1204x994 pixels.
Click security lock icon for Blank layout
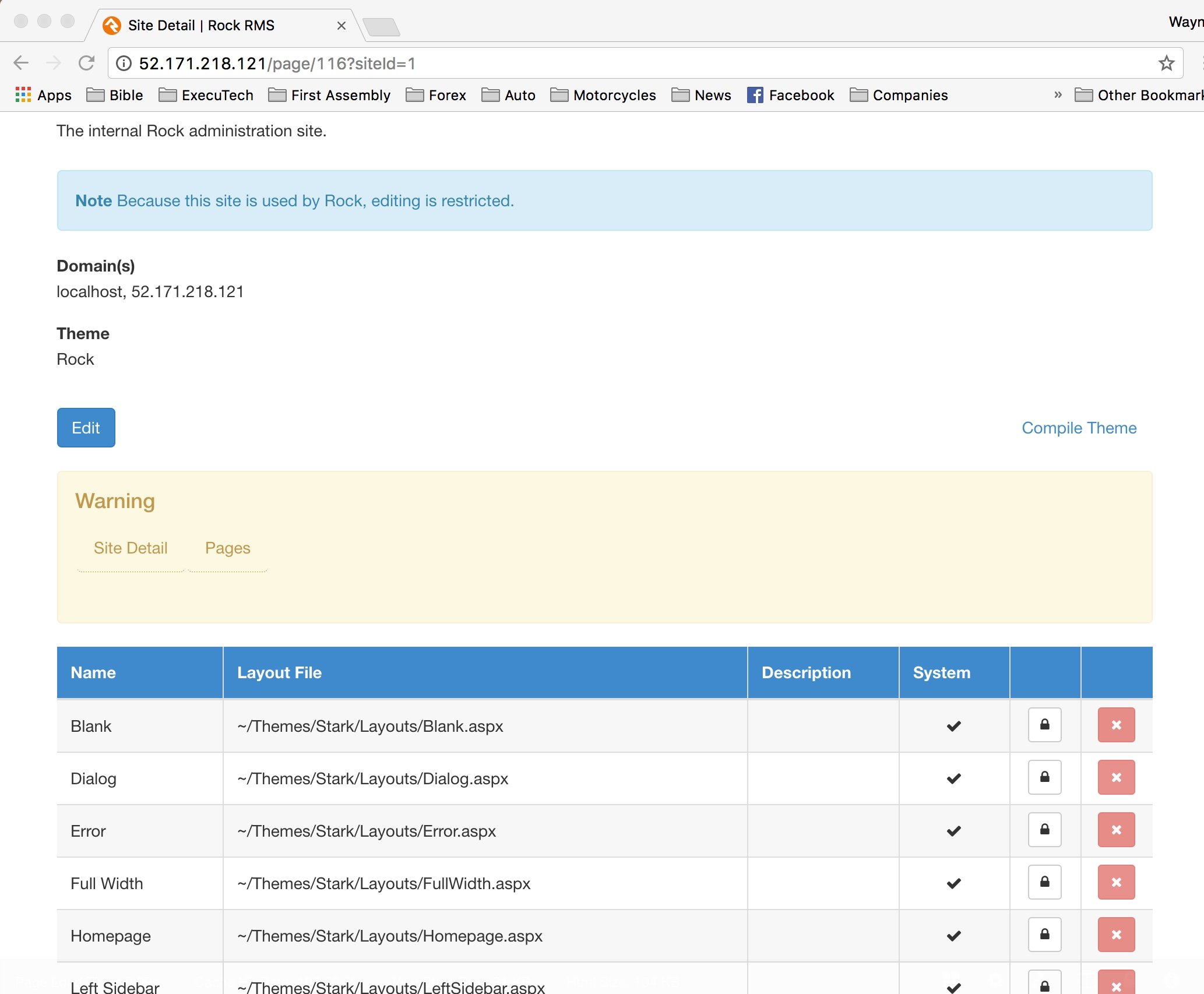point(1044,725)
